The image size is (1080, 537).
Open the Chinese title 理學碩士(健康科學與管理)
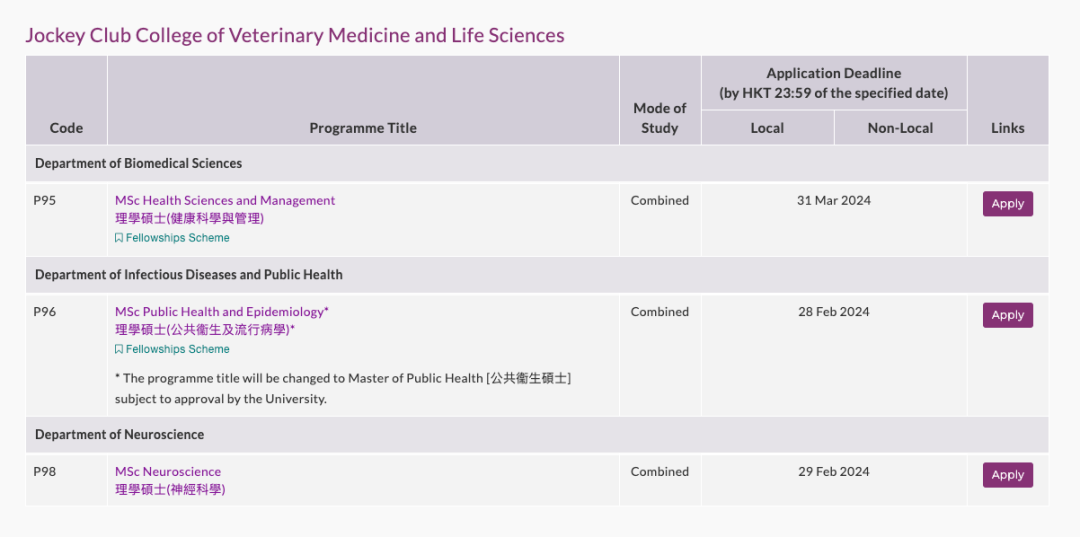tap(189, 218)
